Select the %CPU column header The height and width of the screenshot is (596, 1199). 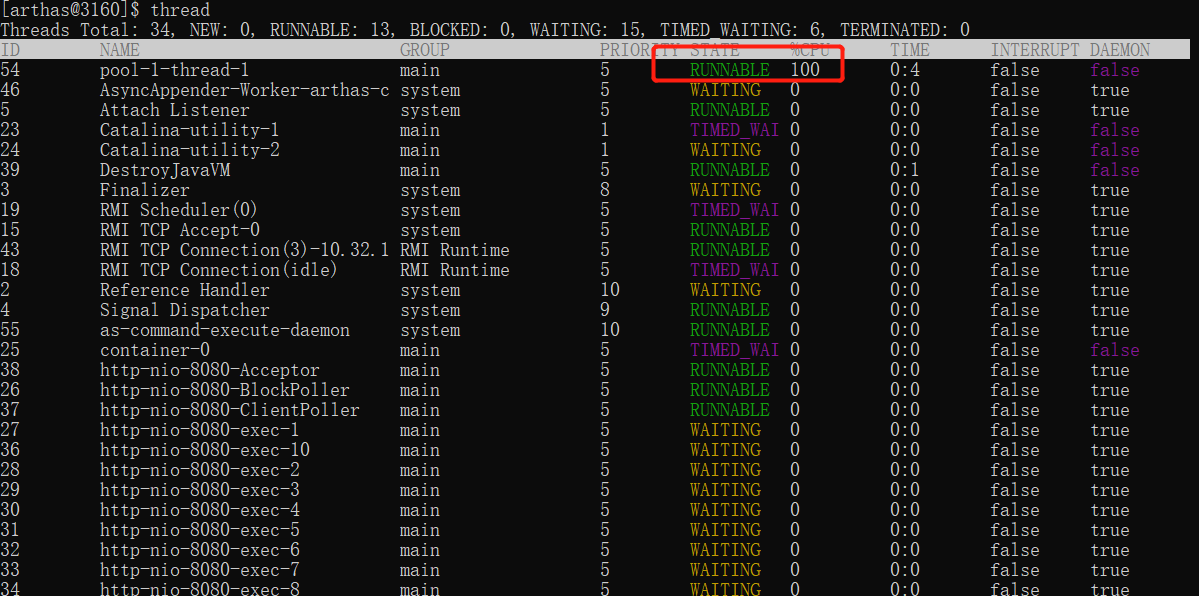(810, 50)
